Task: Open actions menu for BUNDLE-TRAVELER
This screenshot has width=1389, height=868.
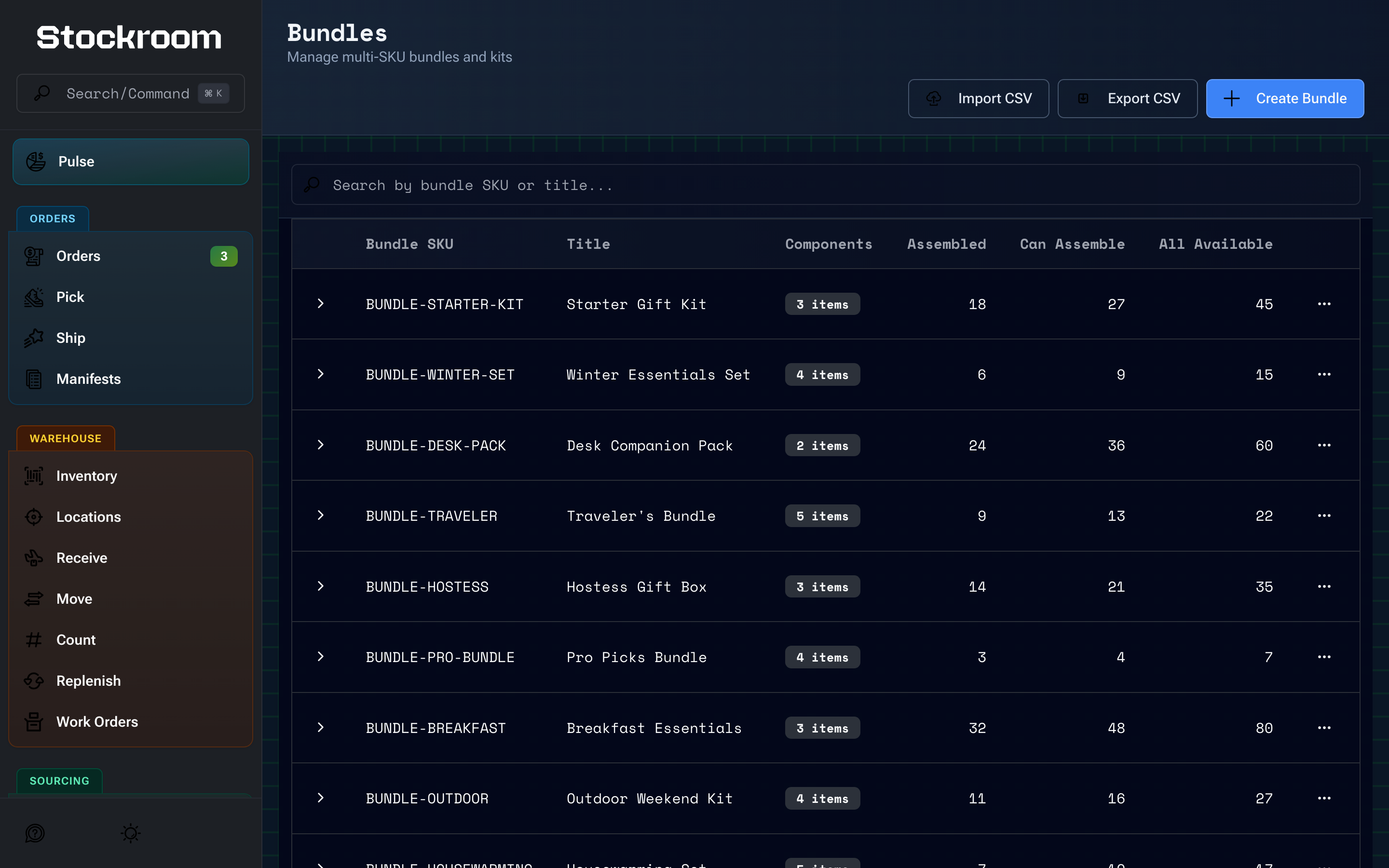Action: (x=1324, y=515)
